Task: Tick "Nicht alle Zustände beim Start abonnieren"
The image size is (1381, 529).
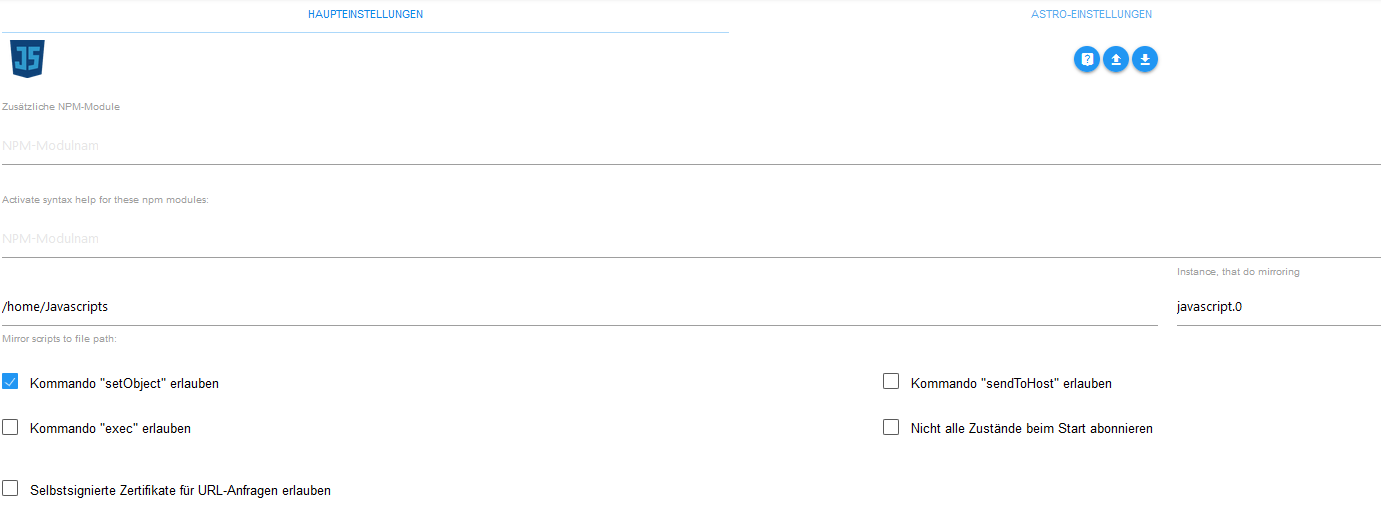Action: point(891,427)
